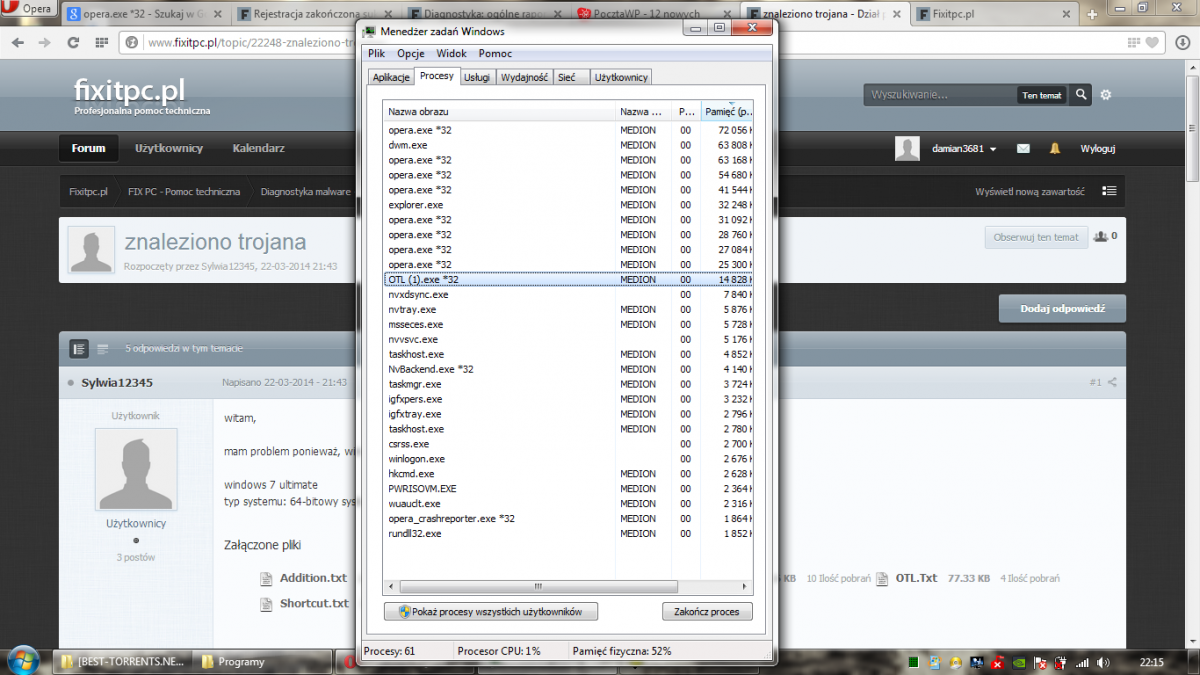
Task: Click the network signal tray icon
Action: click(x=1081, y=662)
